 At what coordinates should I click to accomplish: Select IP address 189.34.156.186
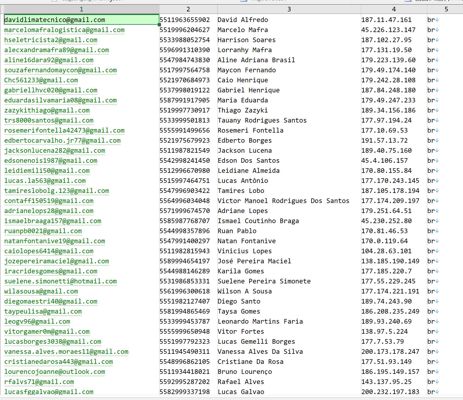point(388,110)
